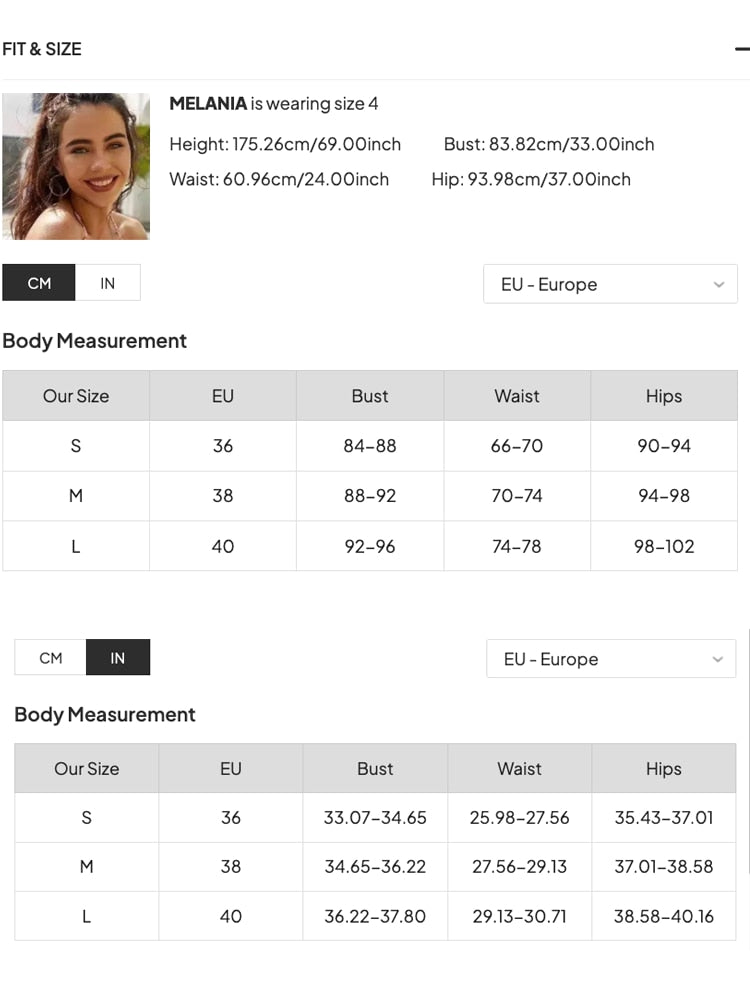Select CM unit in upper toggle
This screenshot has height=1000, width=750.
(x=39, y=283)
